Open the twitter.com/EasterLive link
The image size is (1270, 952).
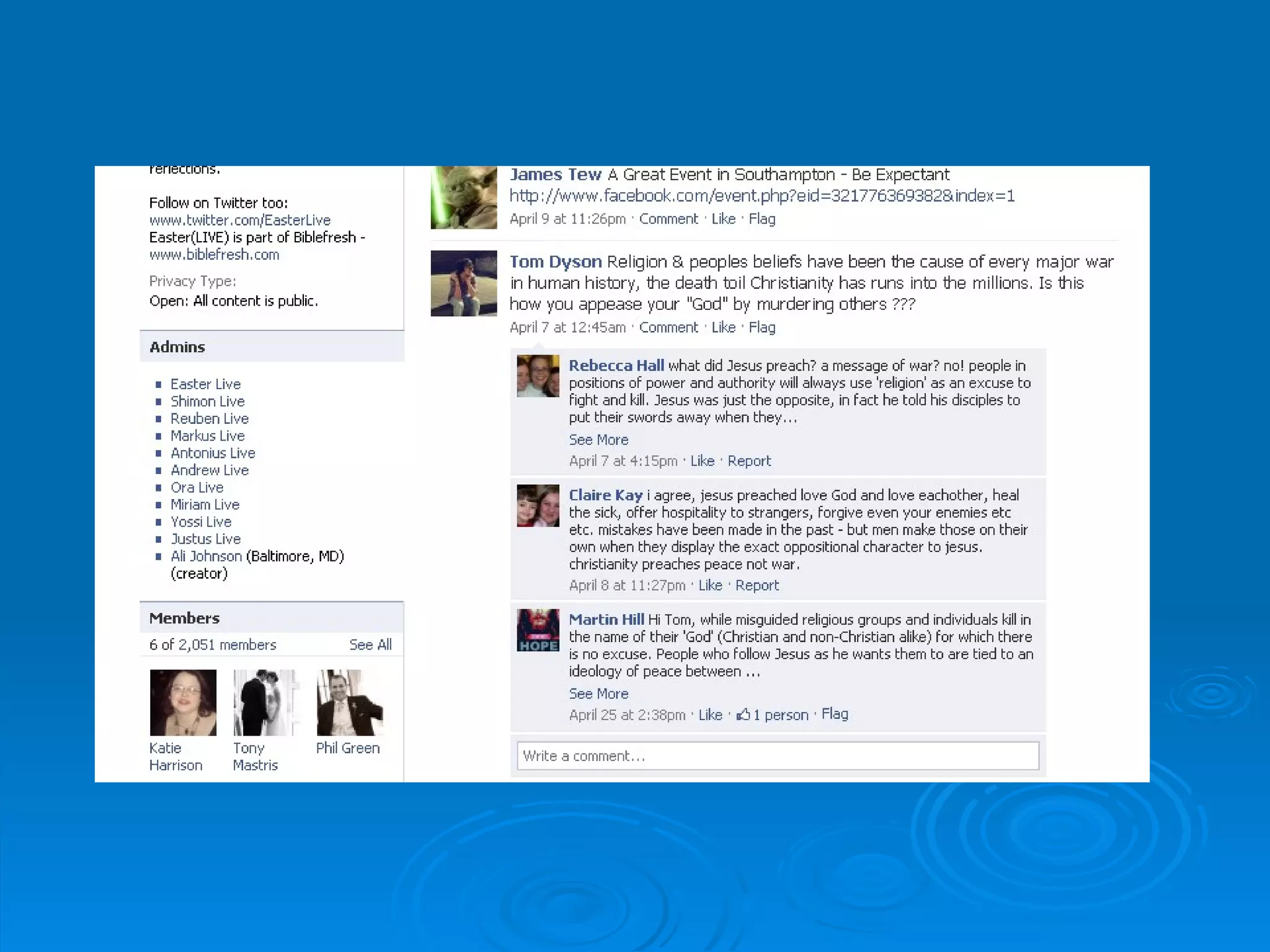coord(240,220)
